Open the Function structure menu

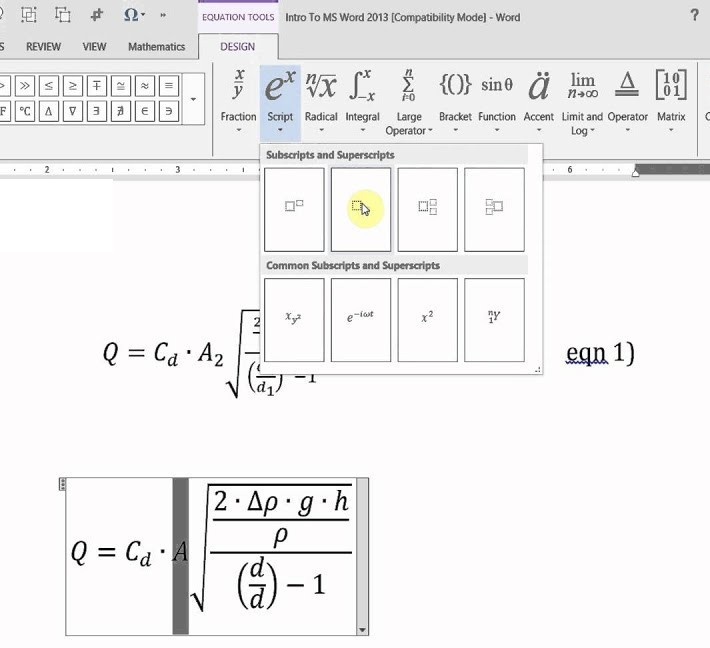click(x=497, y=102)
